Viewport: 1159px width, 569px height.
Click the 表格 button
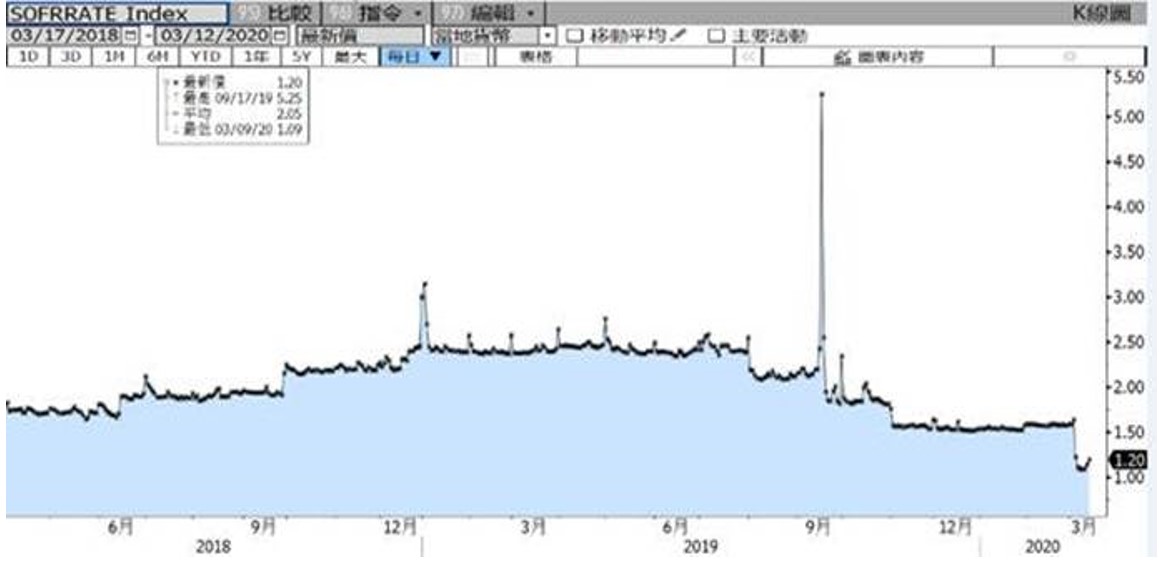click(x=535, y=57)
